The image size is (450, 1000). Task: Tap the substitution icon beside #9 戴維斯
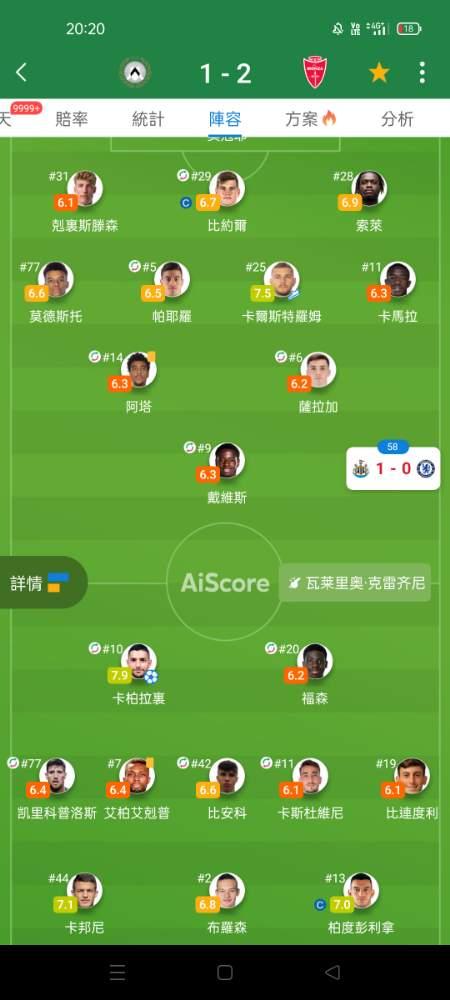[189, 448]
